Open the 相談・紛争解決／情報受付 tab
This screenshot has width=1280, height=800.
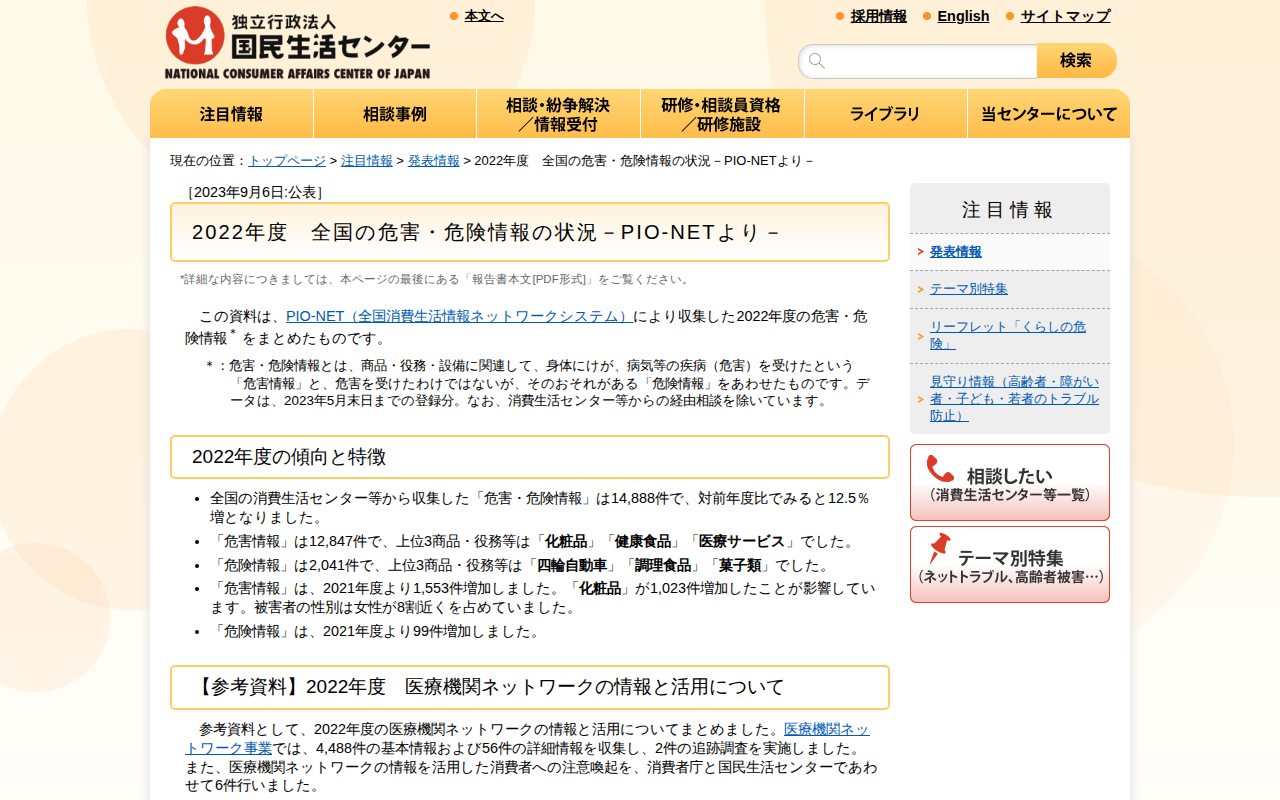pos(558,114)
